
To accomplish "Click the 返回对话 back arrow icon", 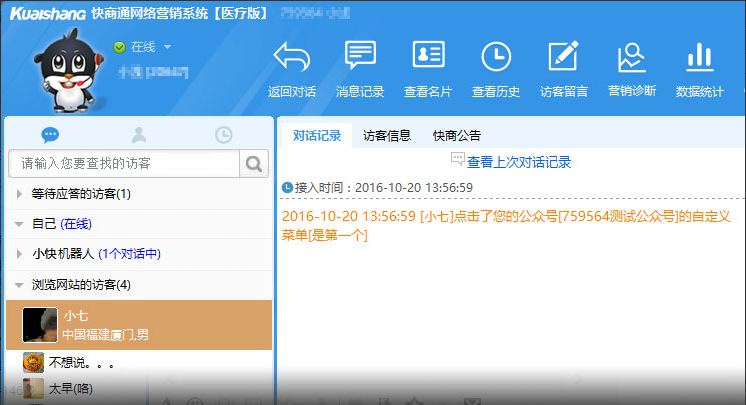I will click(x=291, y=58).
